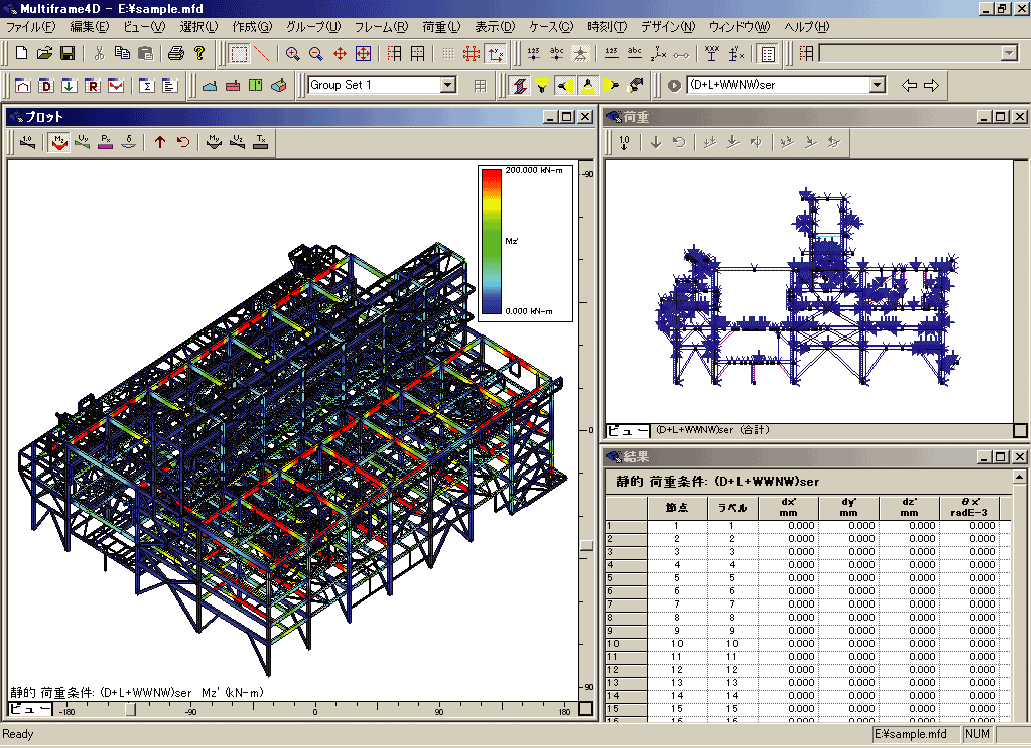
Task: Click the Print icon in toolbar
Action: pos(176,53)
